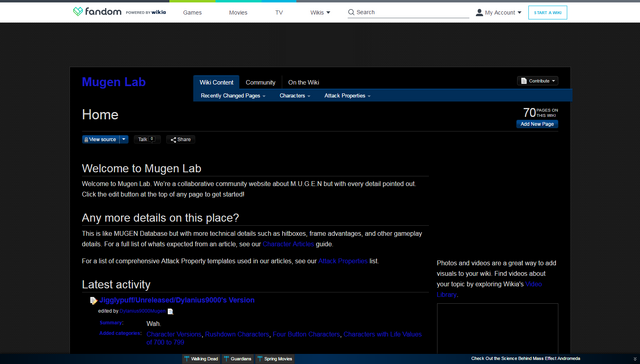Click the View source button
The width and height of the screenshot is (640, 364).
[x=100, y=140]
